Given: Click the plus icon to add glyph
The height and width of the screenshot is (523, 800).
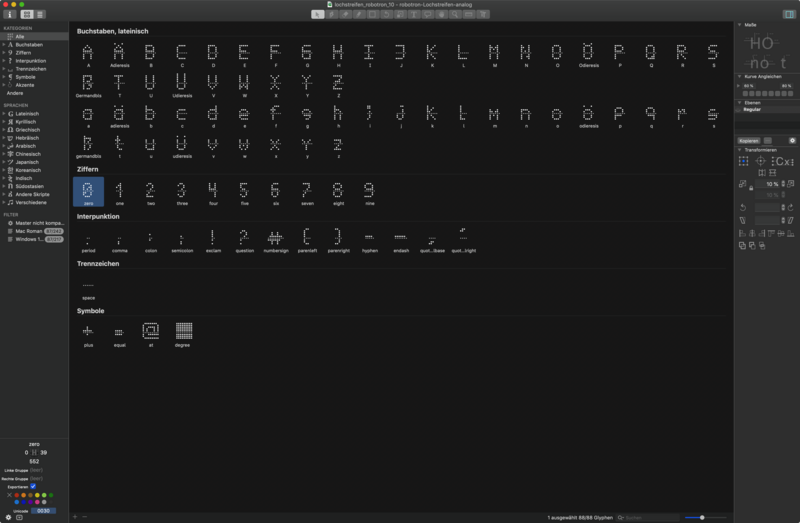Looking at the screenshot, I should pyautogui.click(x=75, y=517).
